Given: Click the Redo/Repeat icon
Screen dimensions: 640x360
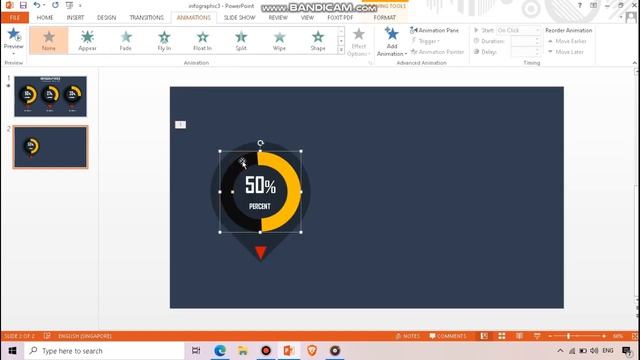Looking at the screenshot, I should point(56,5).
